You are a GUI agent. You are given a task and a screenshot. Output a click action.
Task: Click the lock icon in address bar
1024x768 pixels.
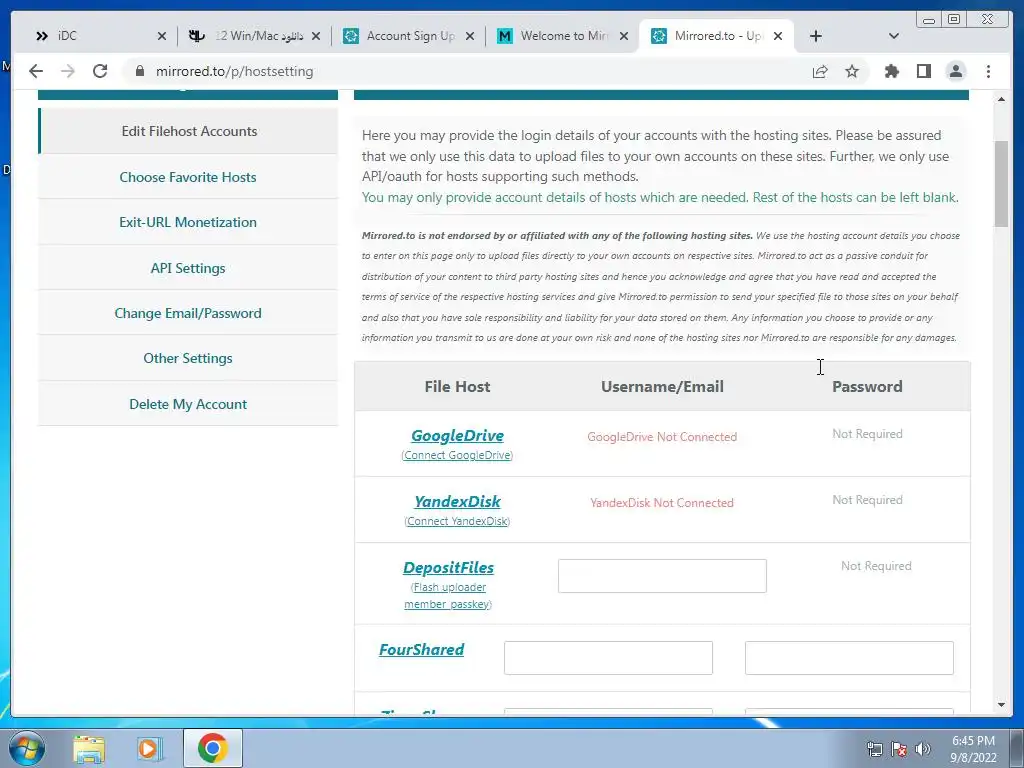[x=140, y=71]
